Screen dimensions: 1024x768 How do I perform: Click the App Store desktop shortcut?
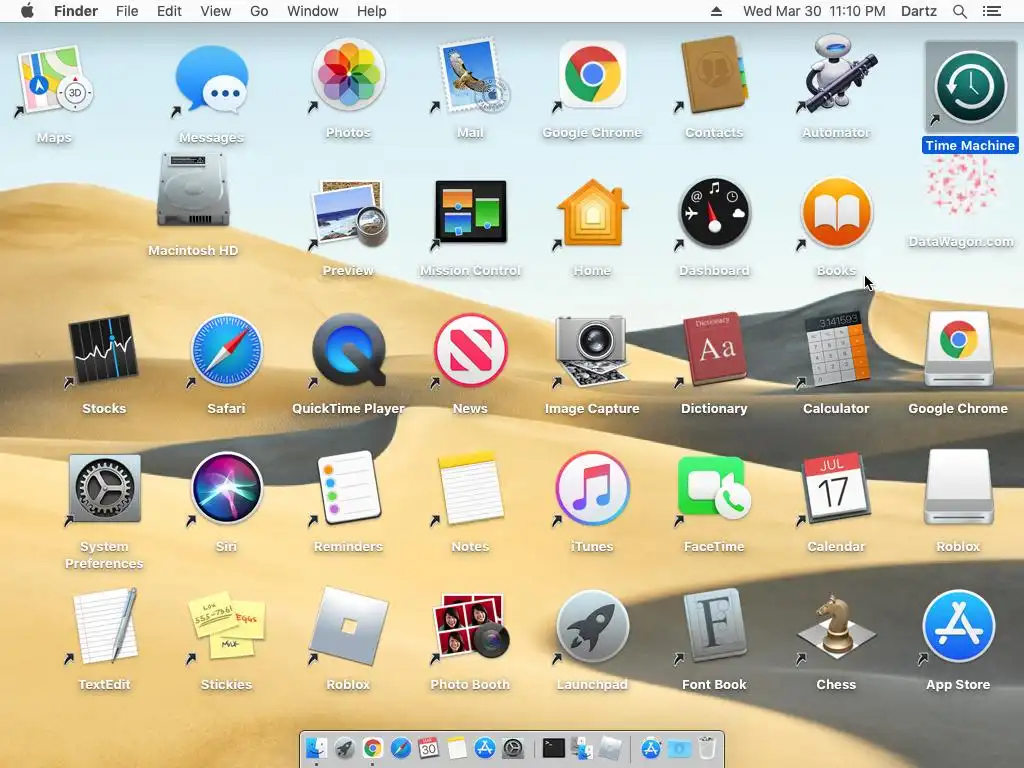click(x=958, y=626)
